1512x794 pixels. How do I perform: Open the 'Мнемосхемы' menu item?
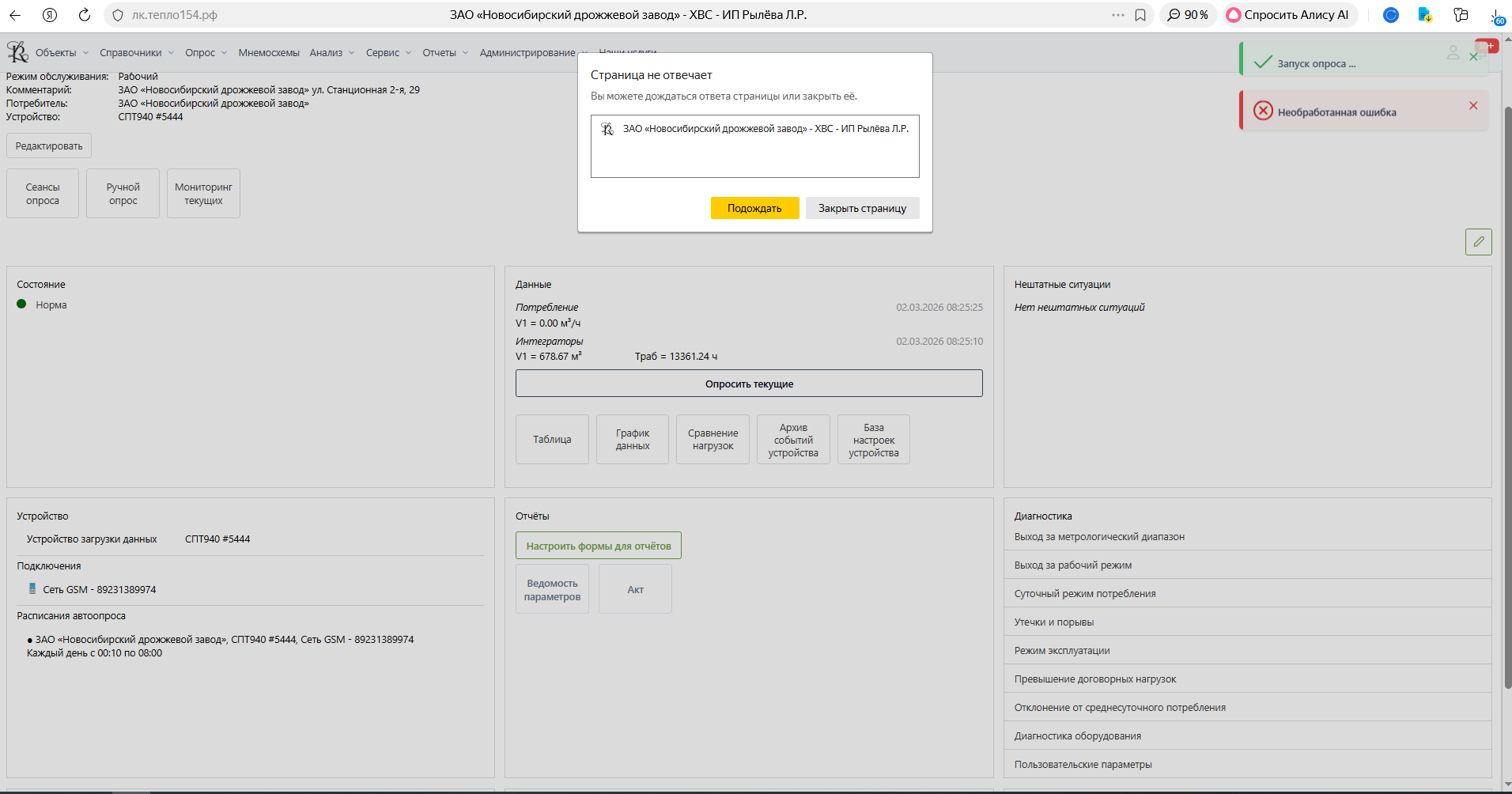(x=269, y=53)
